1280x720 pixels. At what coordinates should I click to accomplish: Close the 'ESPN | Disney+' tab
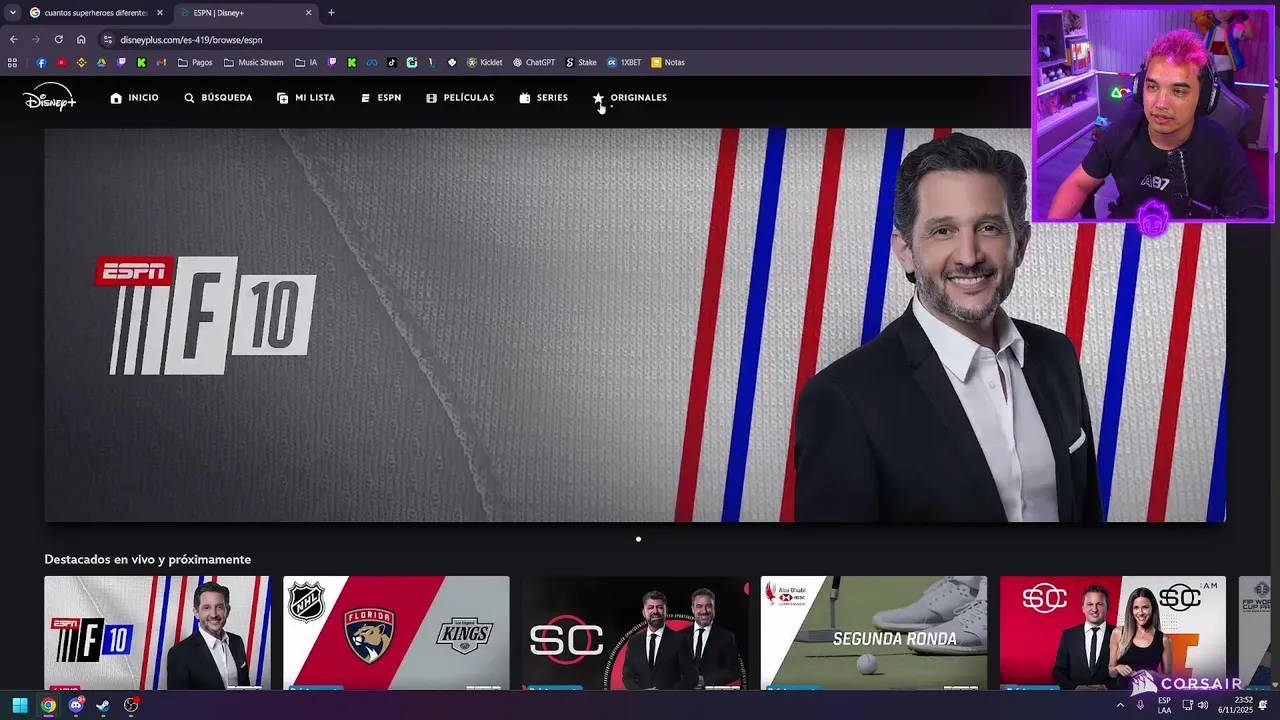[x=308, y=13]
